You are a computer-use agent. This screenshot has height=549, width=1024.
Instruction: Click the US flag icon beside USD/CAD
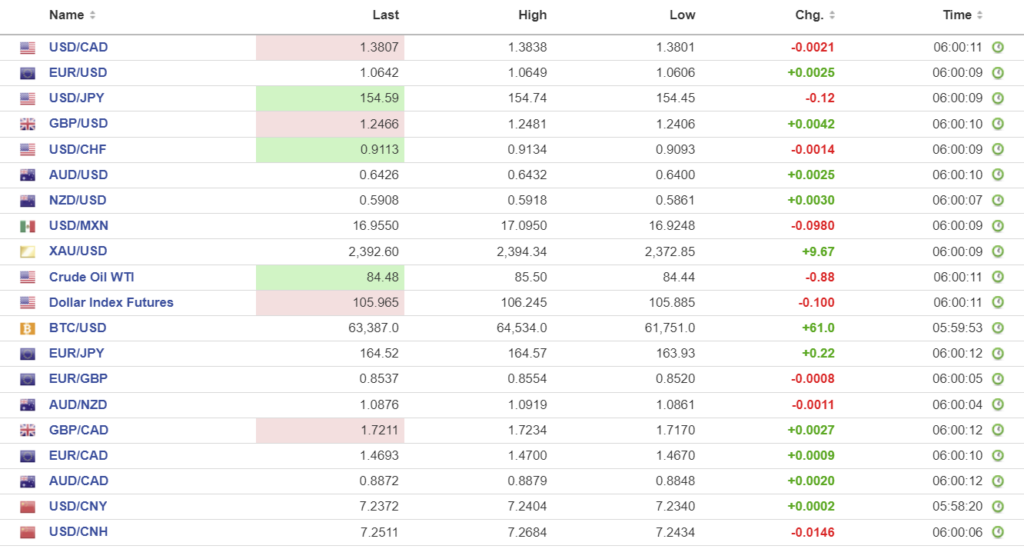[28, 48]
